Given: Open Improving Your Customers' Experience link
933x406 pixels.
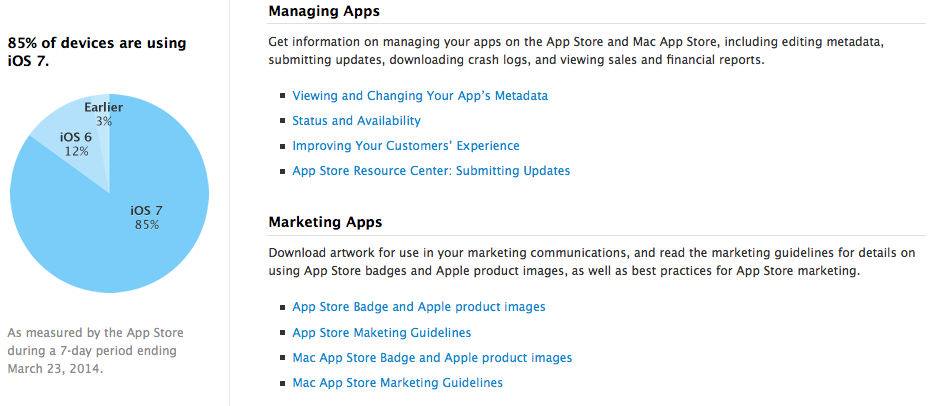Looking at the screenshot, I should 406,146.
